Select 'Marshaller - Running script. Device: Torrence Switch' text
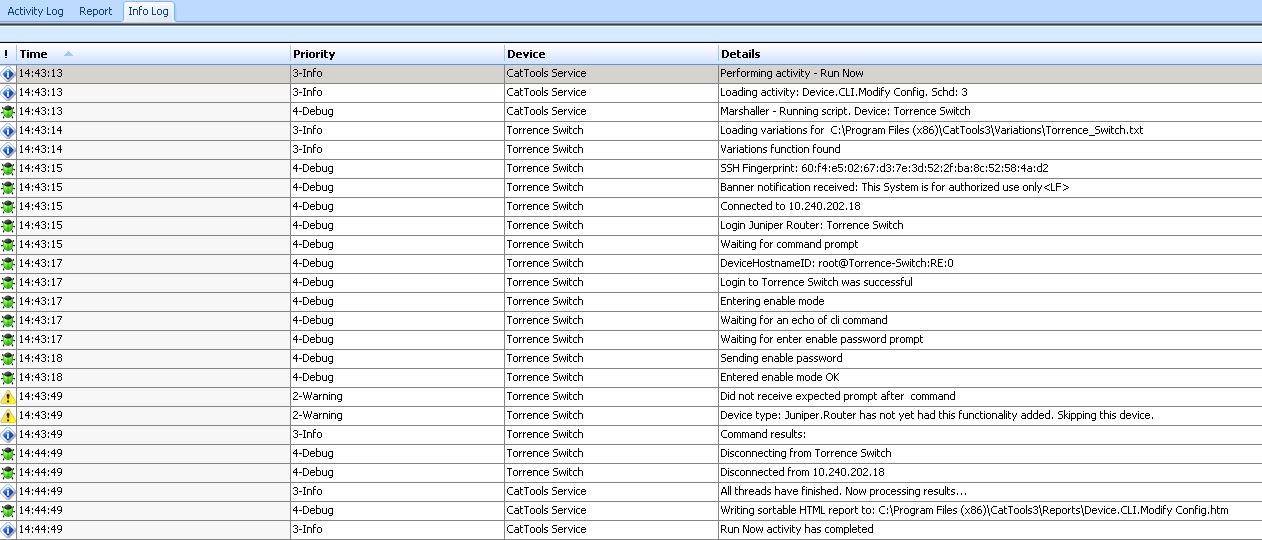 pos(845,111)
